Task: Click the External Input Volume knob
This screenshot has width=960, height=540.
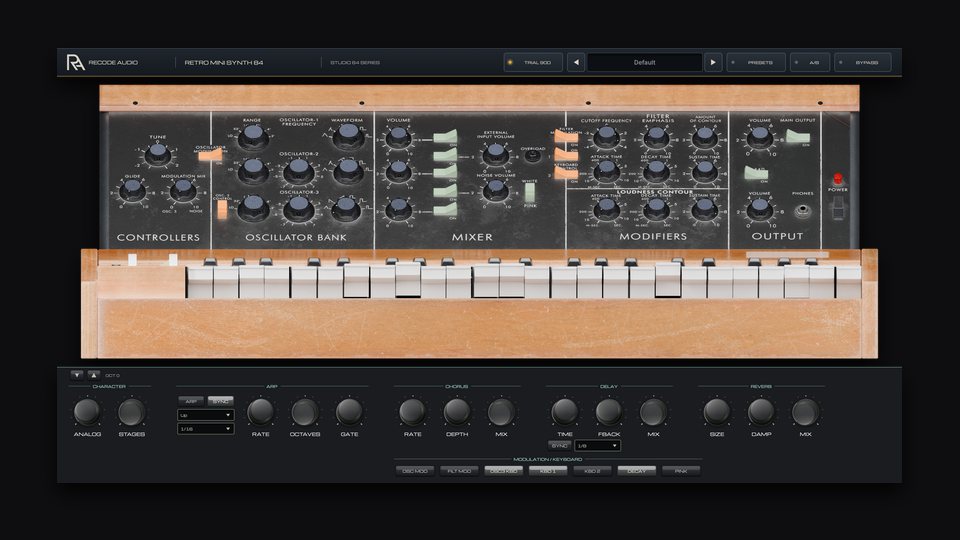Action: (495, 154)
